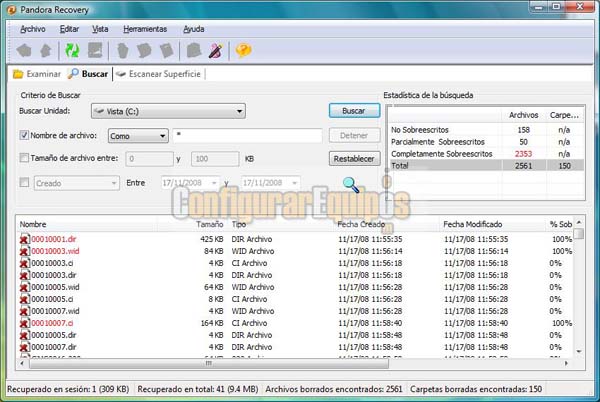Click the deleted-file icon of 00010005.wid
The height and width of the screenshot is (402, 600).
click(x=24, y=287)
